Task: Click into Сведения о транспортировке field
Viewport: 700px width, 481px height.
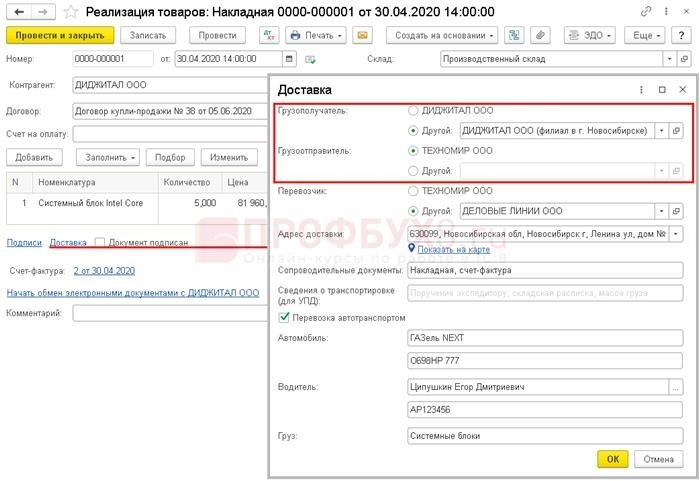Action: [x=545, y=293]
